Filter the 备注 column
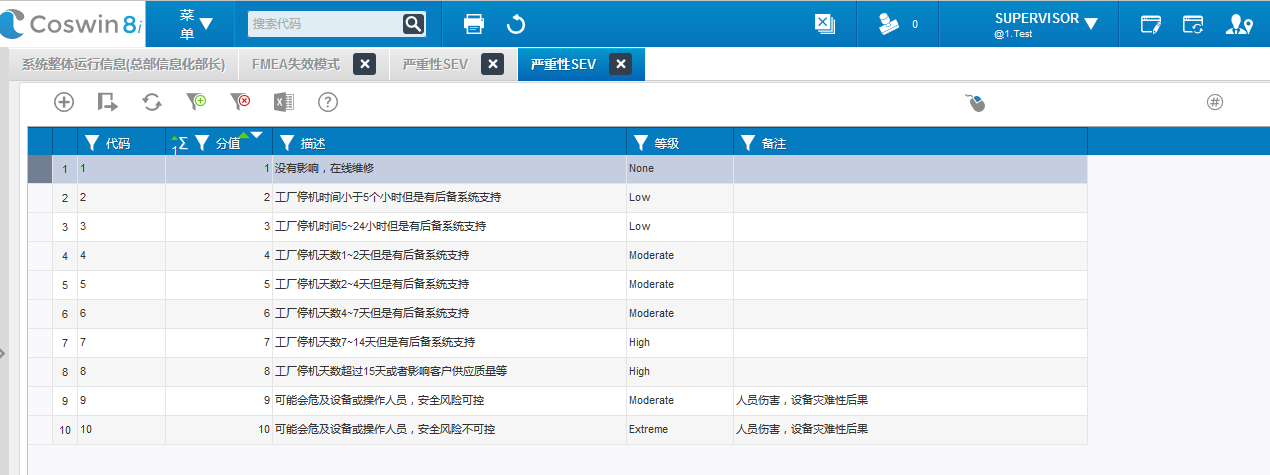Image resolution: width=1270 pixels, height=475 pixels. point(748,143)
